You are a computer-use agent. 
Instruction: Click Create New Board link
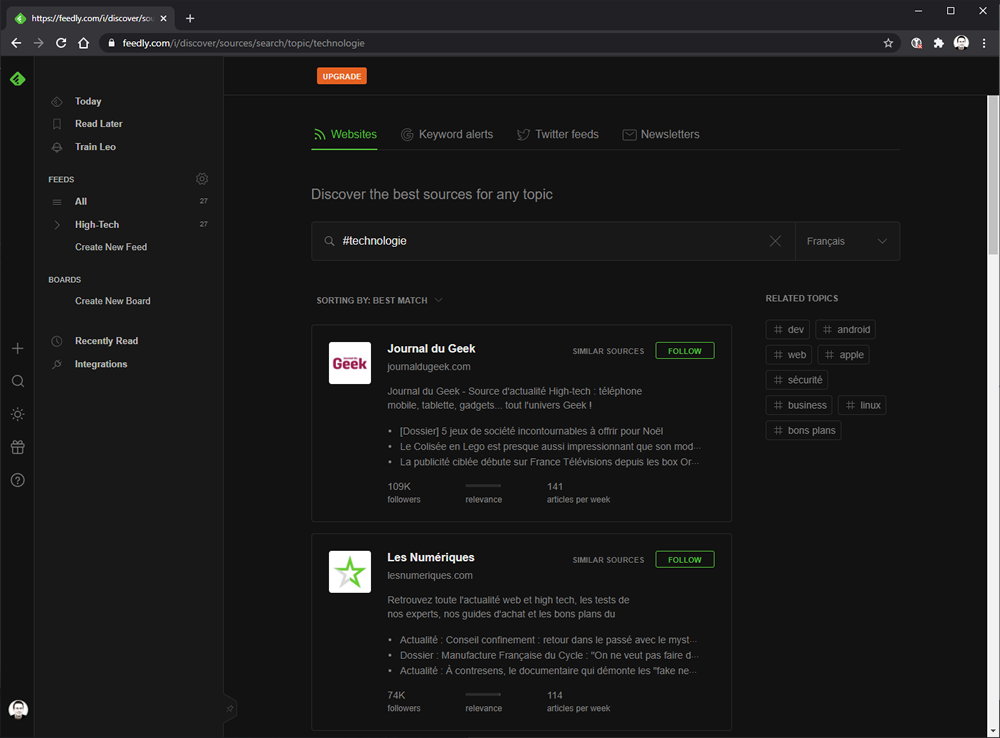(x=113, y=301)
